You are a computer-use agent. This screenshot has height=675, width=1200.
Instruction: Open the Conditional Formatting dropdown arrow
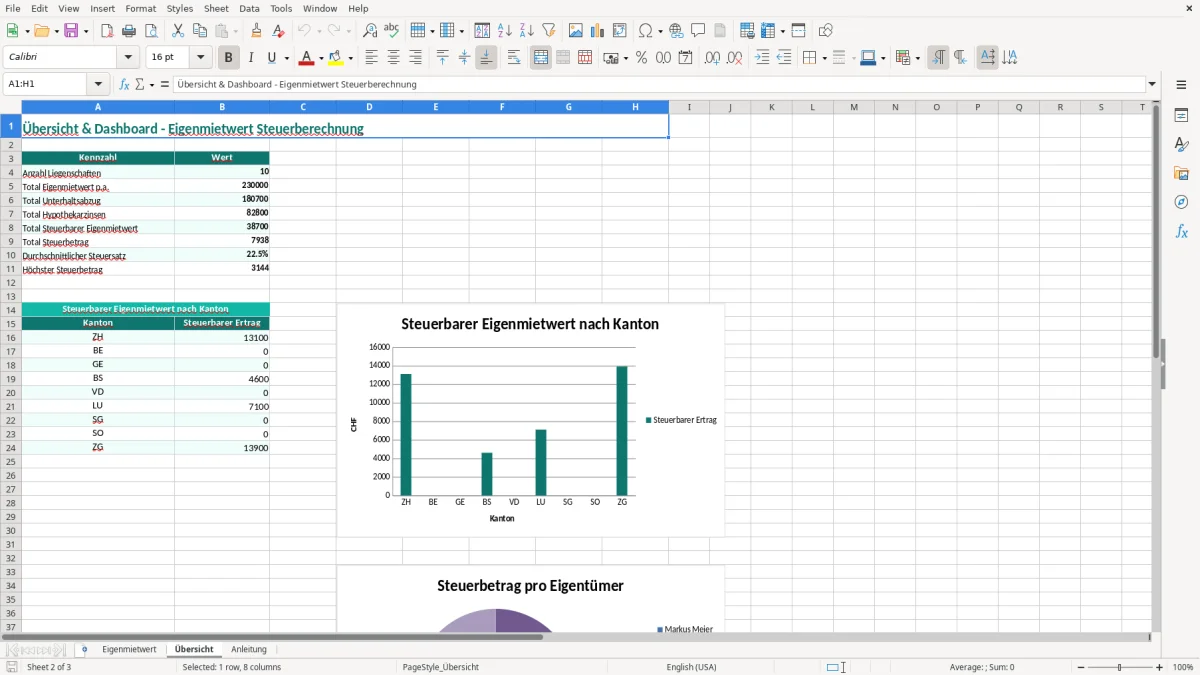[x=917, y=58]
